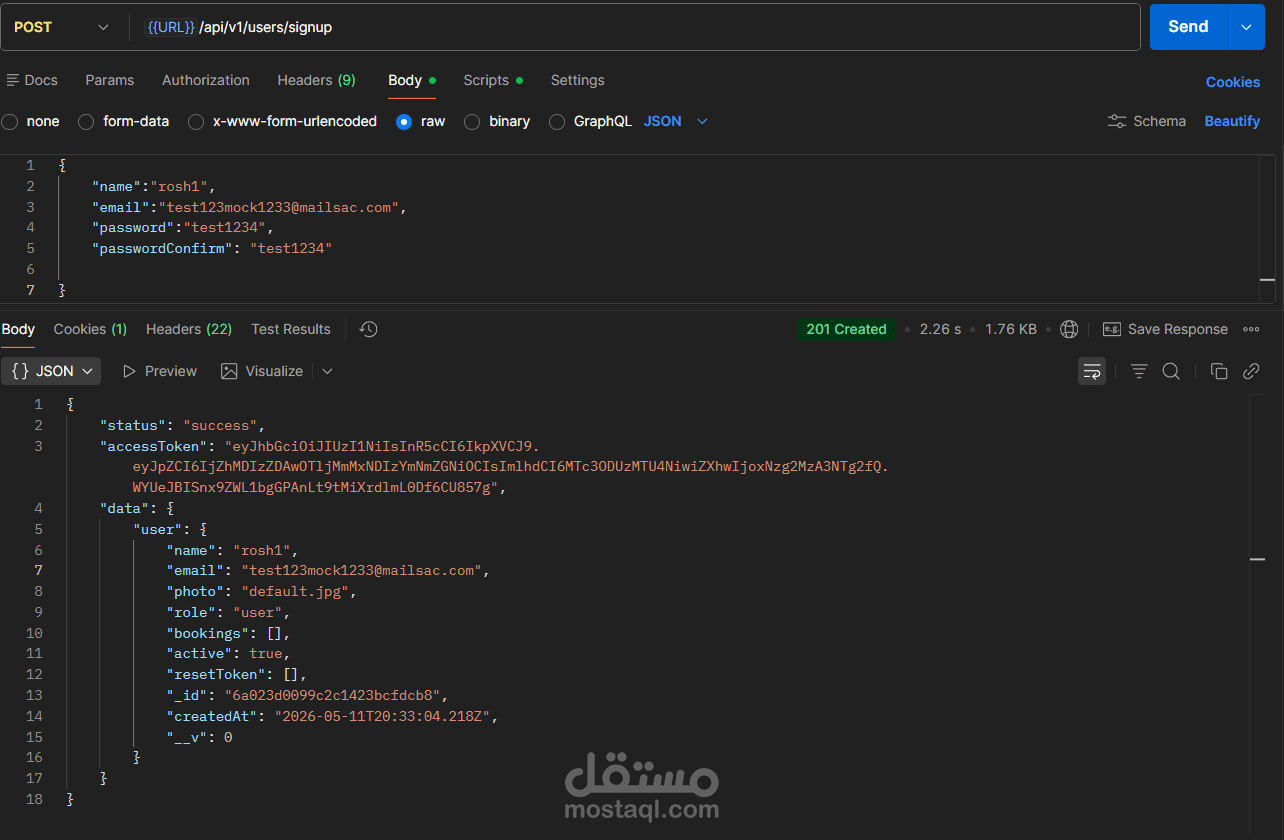Click the response filter icon
The width and height of the screenshot is (1284, 840).
(x=1139, y=371)
